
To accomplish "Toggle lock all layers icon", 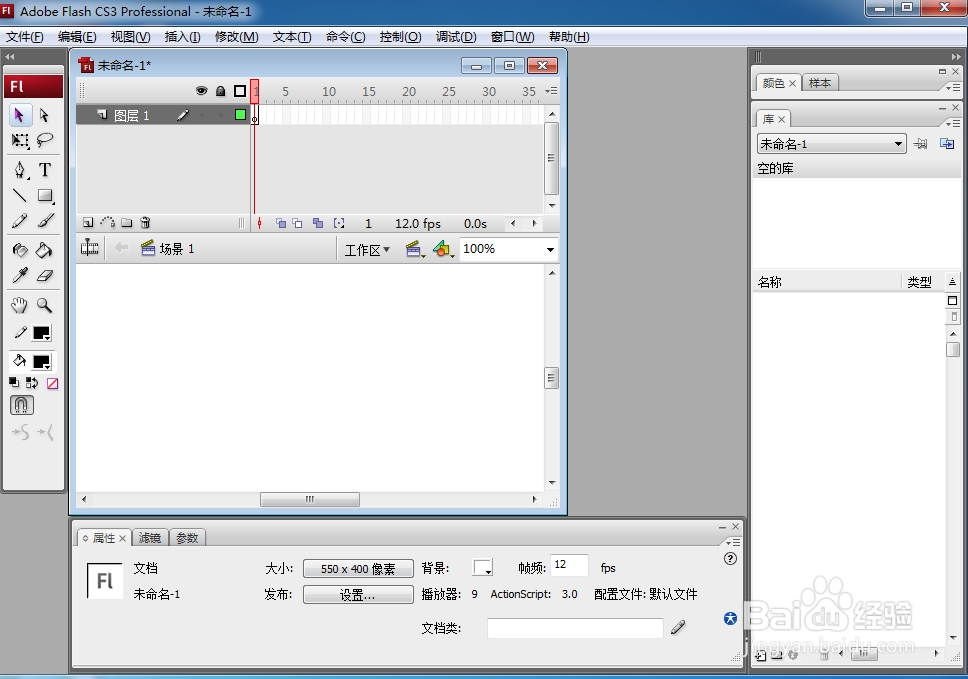I will coord(220,91).
